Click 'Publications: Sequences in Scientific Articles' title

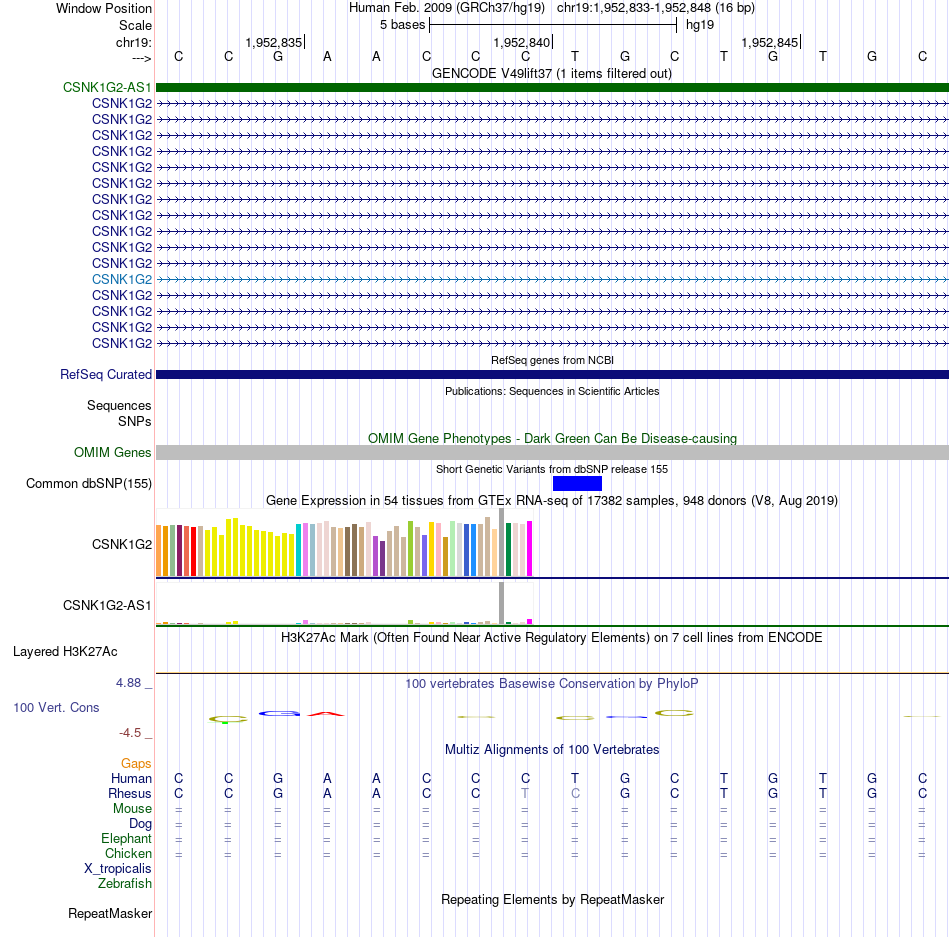[x=552, y=391]
